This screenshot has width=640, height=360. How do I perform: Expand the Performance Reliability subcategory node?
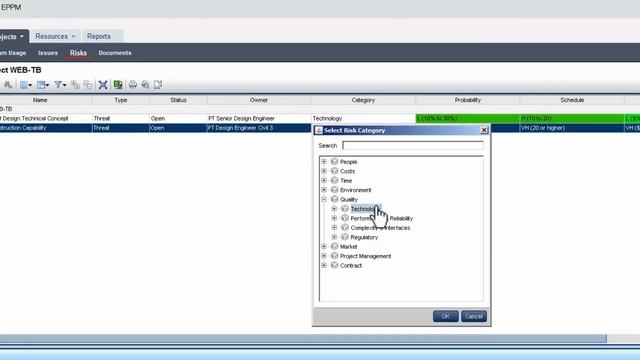[334, 218]
